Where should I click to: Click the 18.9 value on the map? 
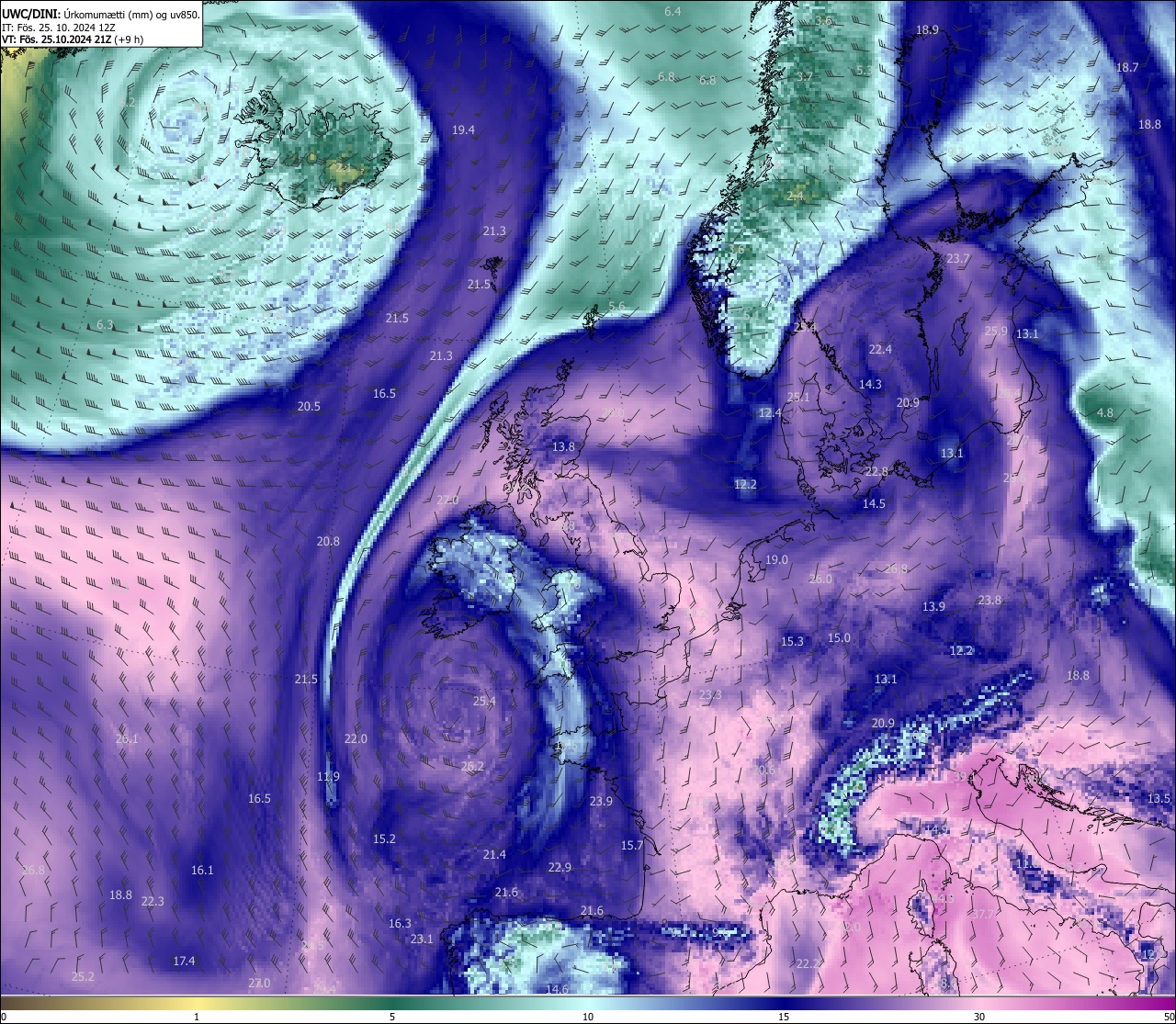click(x=927, y=30)
